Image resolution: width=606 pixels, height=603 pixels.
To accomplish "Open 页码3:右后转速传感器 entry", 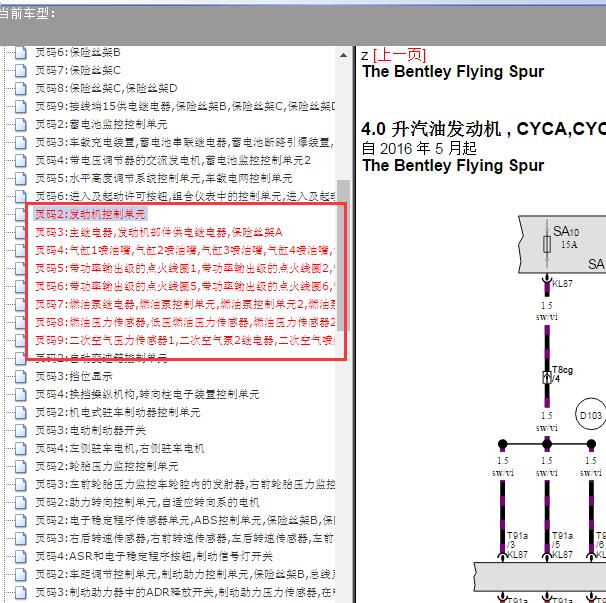I will tap(185, 538).
